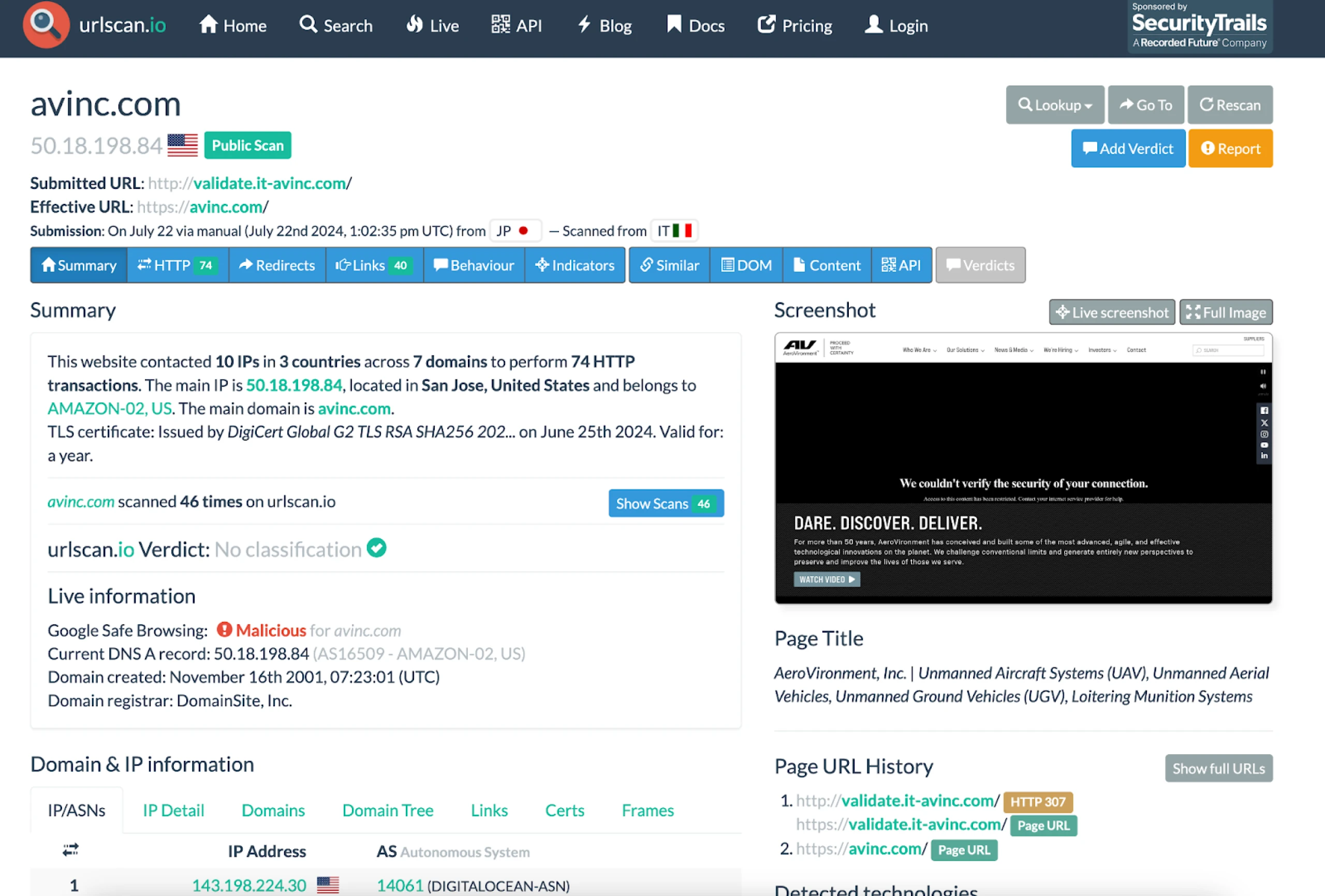This screenshot has height=896, width=1325.
Task: Open the submitted URL validate.it-avinc.com
Action: [x=249, y=184]
